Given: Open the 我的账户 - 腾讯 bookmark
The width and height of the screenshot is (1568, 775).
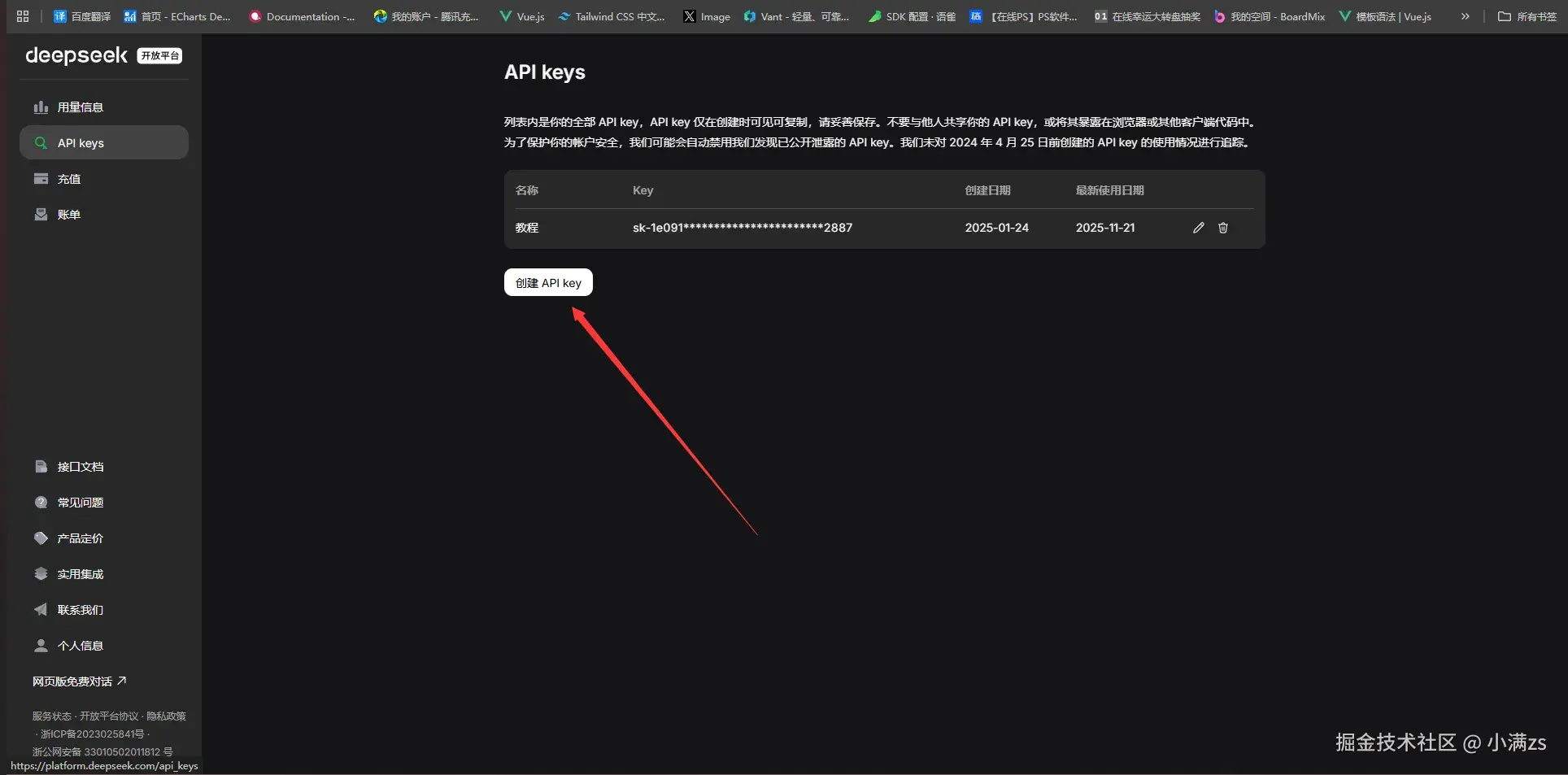Looking at the screenshot, I should coord(426,16).
